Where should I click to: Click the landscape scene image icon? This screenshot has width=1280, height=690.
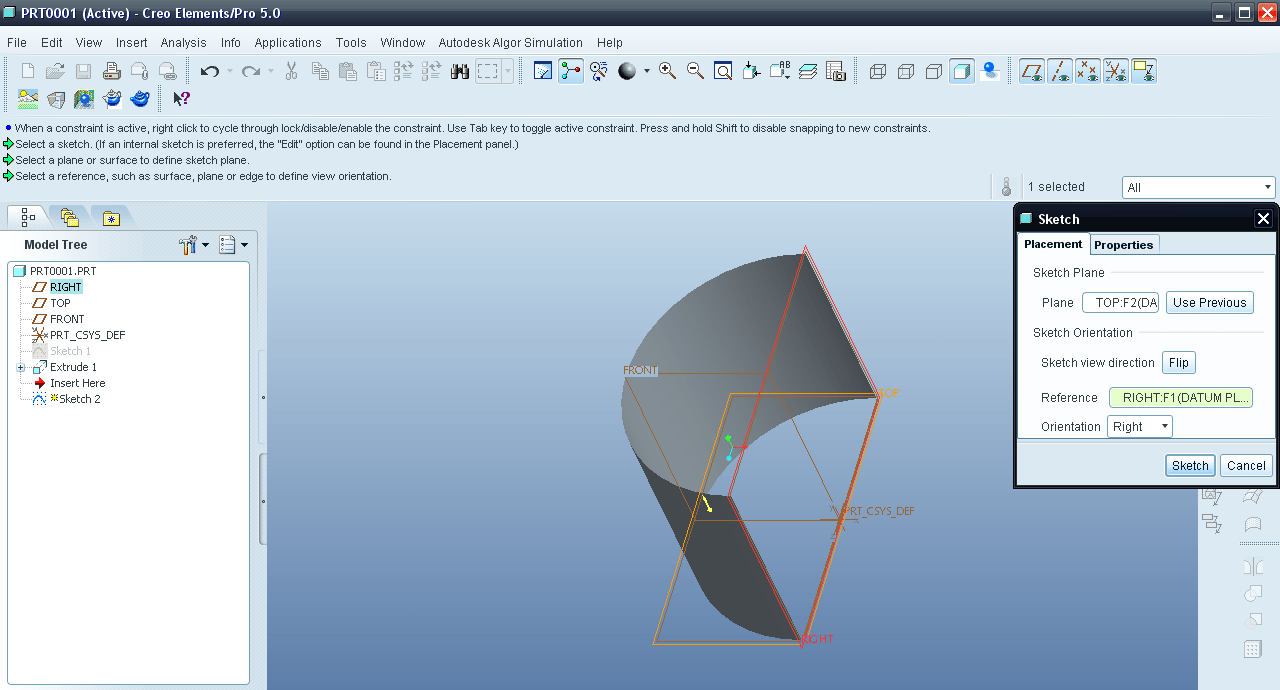click(28, 99)
